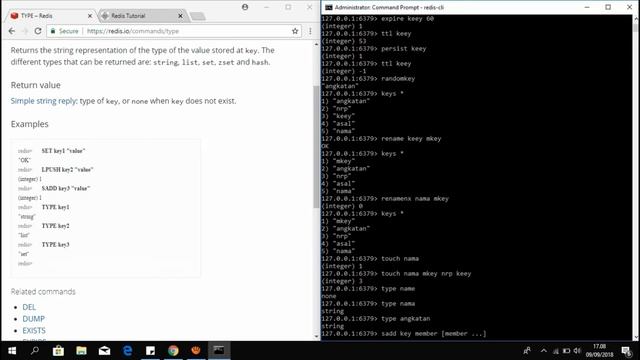Click 'randomkey' command in terminal
Image resolution: width=640 pixels, height=360 pixels.
398,79
